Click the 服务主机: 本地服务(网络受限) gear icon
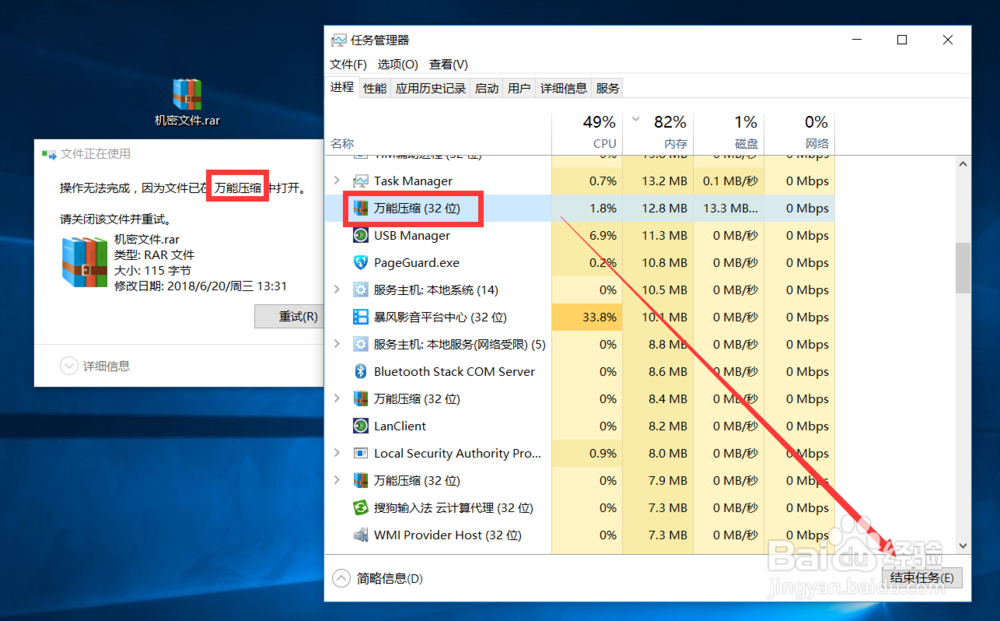This screenshot has width=1000, height=621. pyautogui.click(x=360, y=344)
